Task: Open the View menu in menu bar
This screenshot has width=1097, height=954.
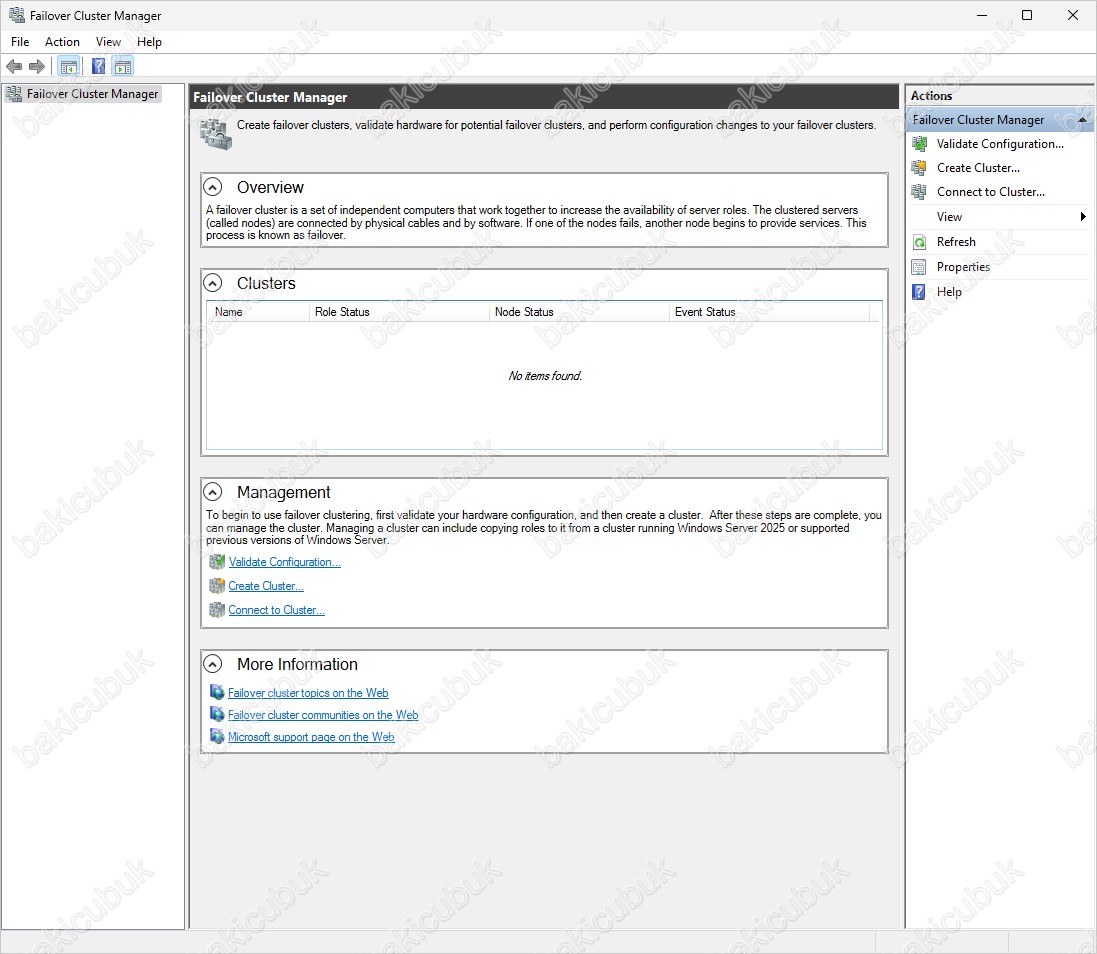Action: 108,42
